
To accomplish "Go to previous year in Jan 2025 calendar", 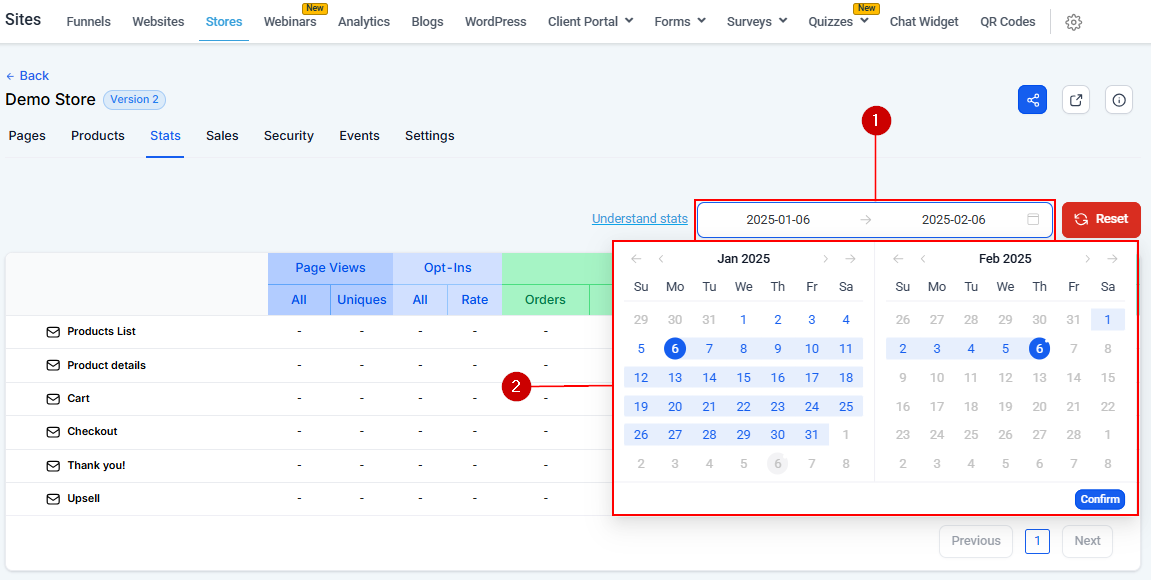I will pos(636,258).
